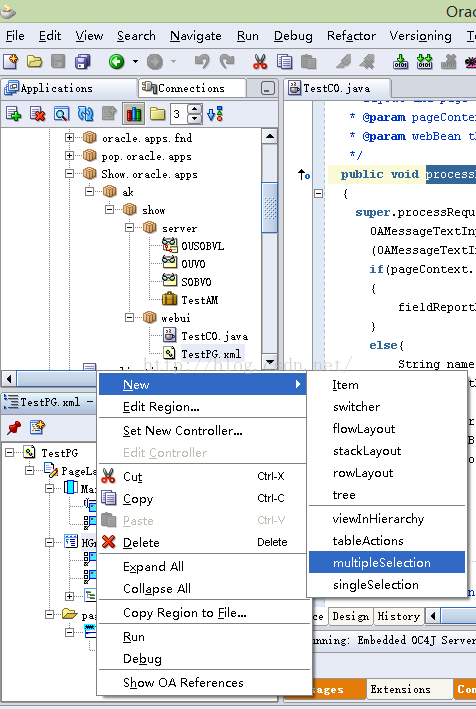
Task: Expand the pop.oracle.apps package node
Action: point(69,156)
